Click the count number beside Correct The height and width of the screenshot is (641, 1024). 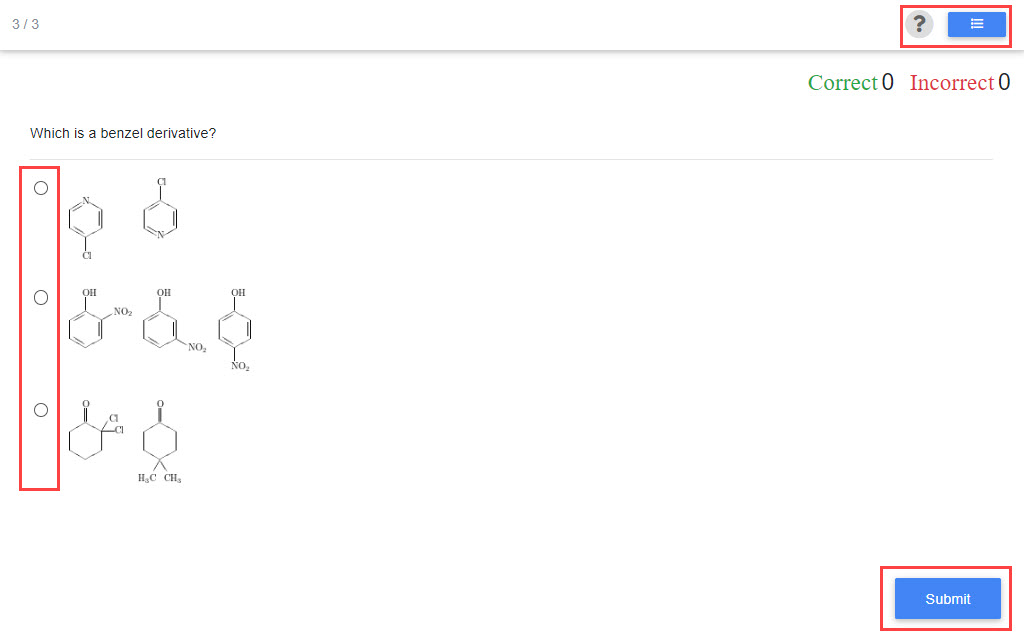888,83
